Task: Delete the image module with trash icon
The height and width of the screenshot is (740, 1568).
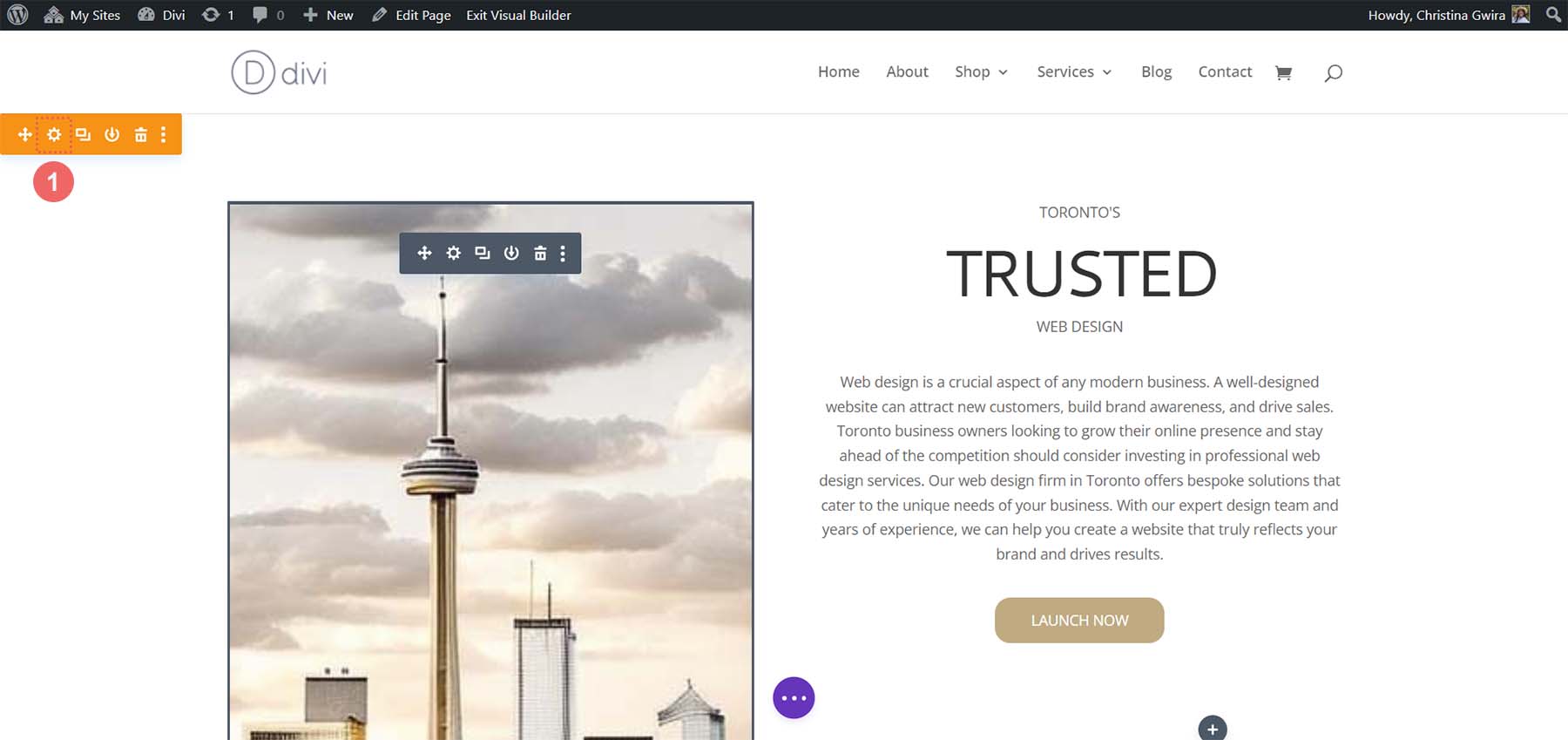Action: [x=540, y=253]
